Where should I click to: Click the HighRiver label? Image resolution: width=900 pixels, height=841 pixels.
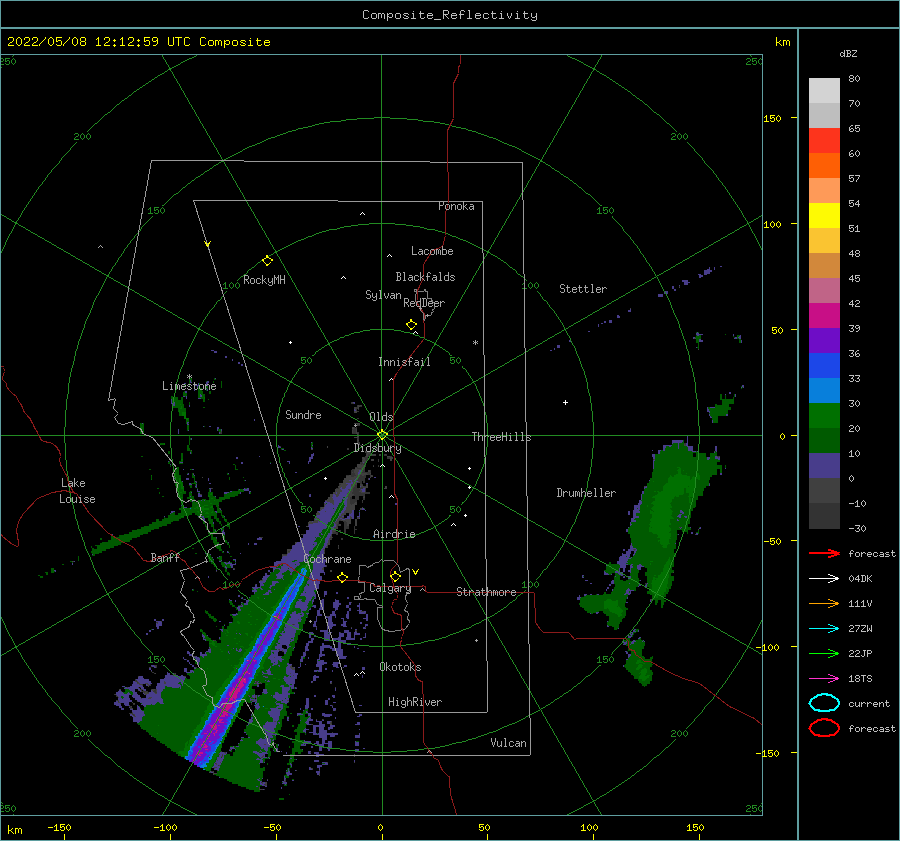pos(415,702)
